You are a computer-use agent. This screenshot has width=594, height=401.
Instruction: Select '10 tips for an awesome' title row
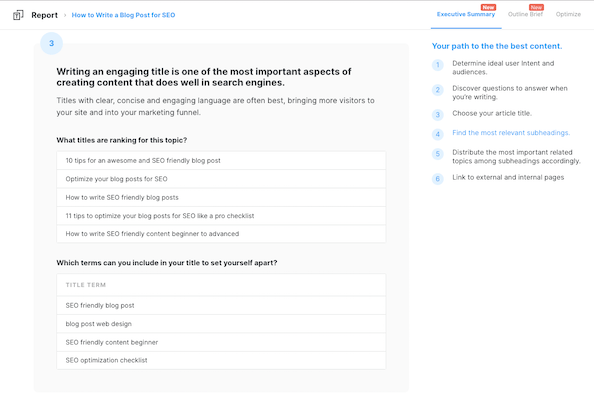[x=221, y=161]
